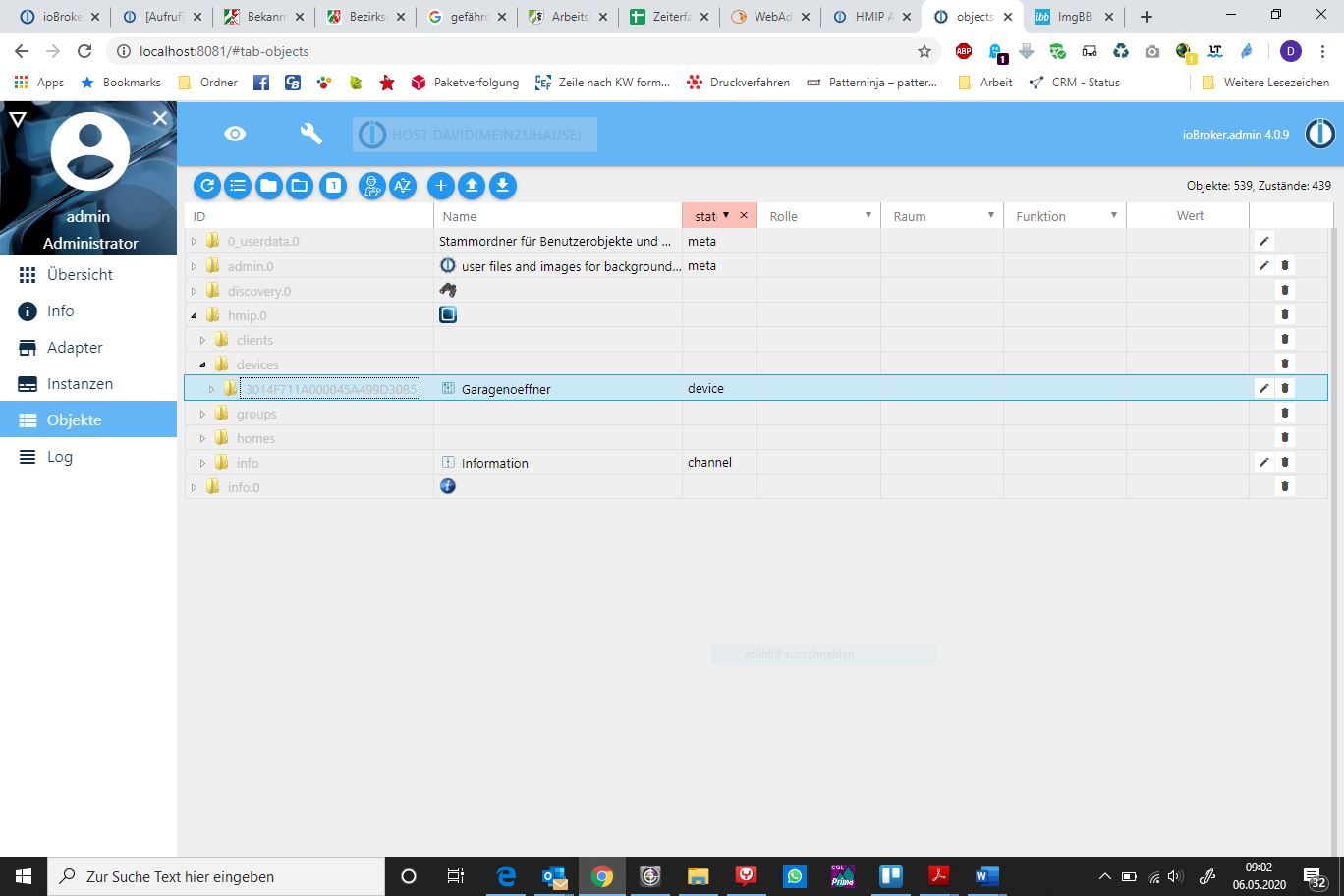Expand all nodes with the open-folder icon
Image resolution: width=1344 pixels, height=896 pixels.
click(299, 186)
